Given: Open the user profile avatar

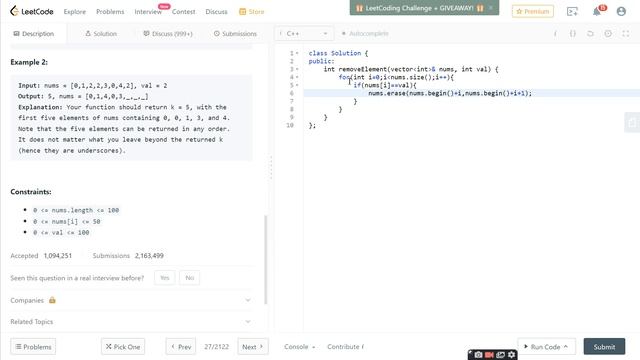Looking at the screenshot, I should click(x=621, y=11).
